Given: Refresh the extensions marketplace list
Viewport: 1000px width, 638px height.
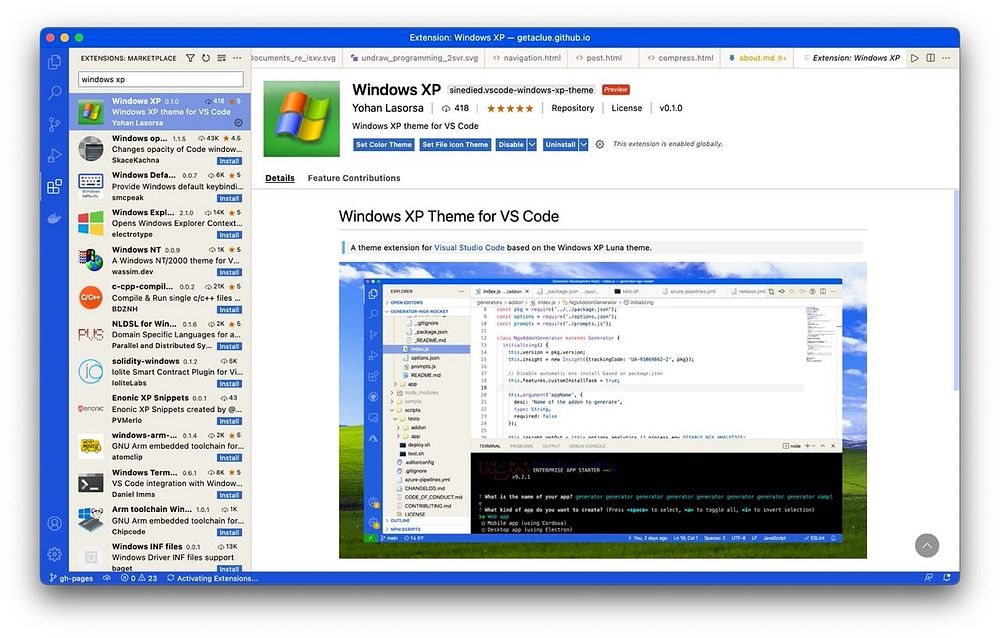Looking at the screenshot, I should [205, 58].
